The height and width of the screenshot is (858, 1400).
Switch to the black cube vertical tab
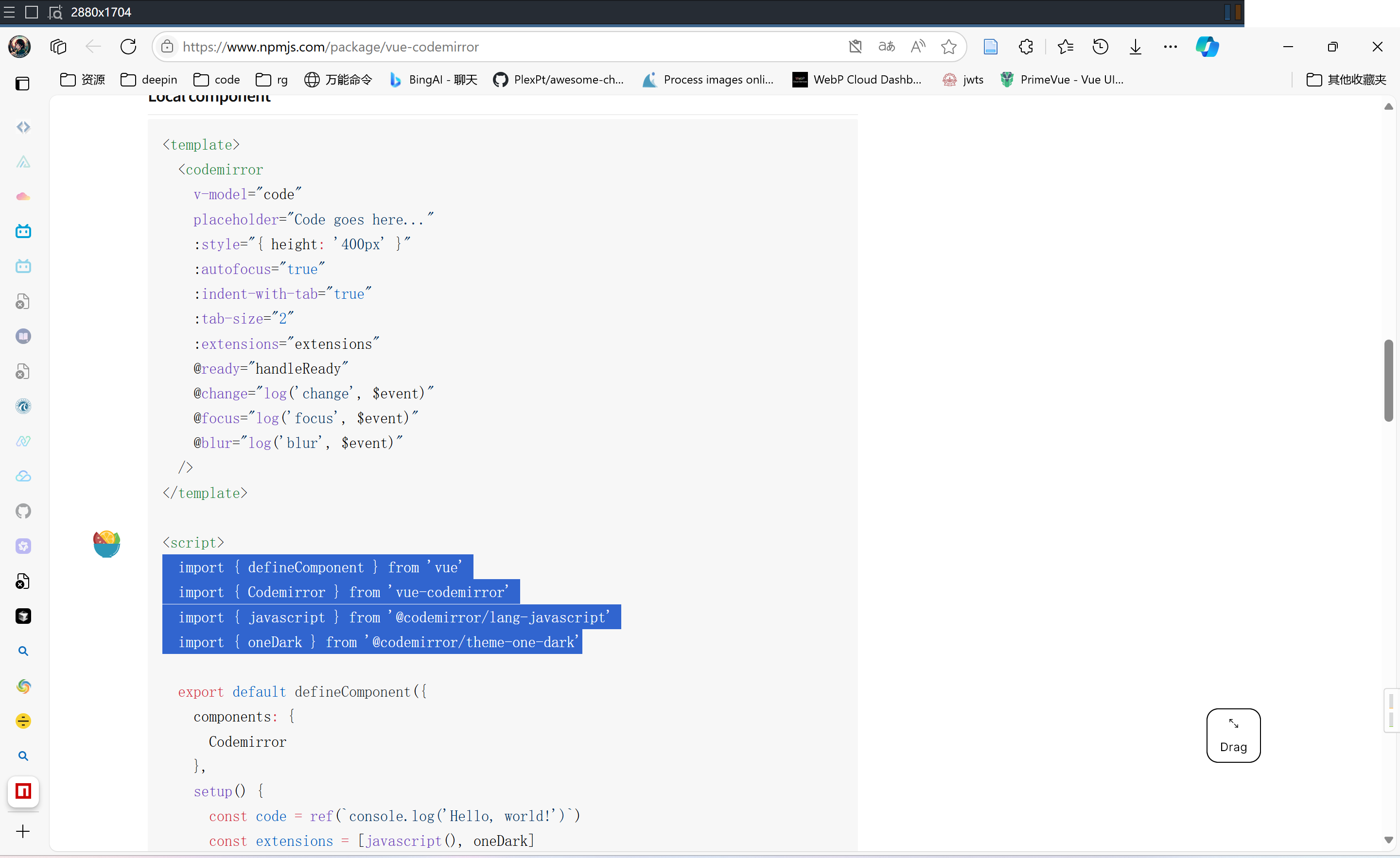[x=23, y=616]
